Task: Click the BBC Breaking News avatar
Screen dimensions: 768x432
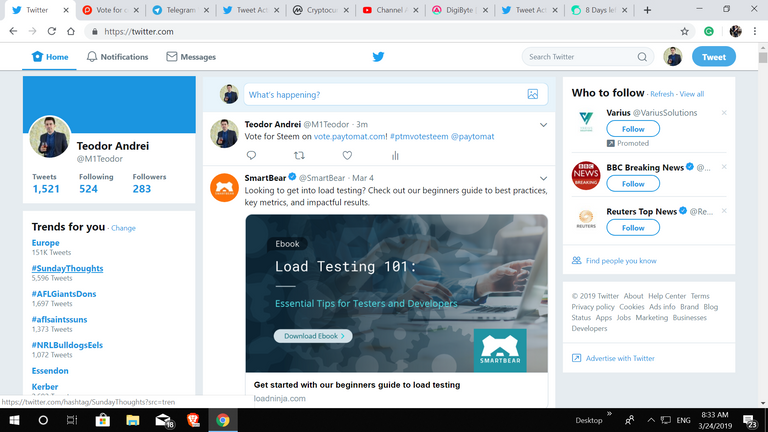Action: [x=586, y=175]
